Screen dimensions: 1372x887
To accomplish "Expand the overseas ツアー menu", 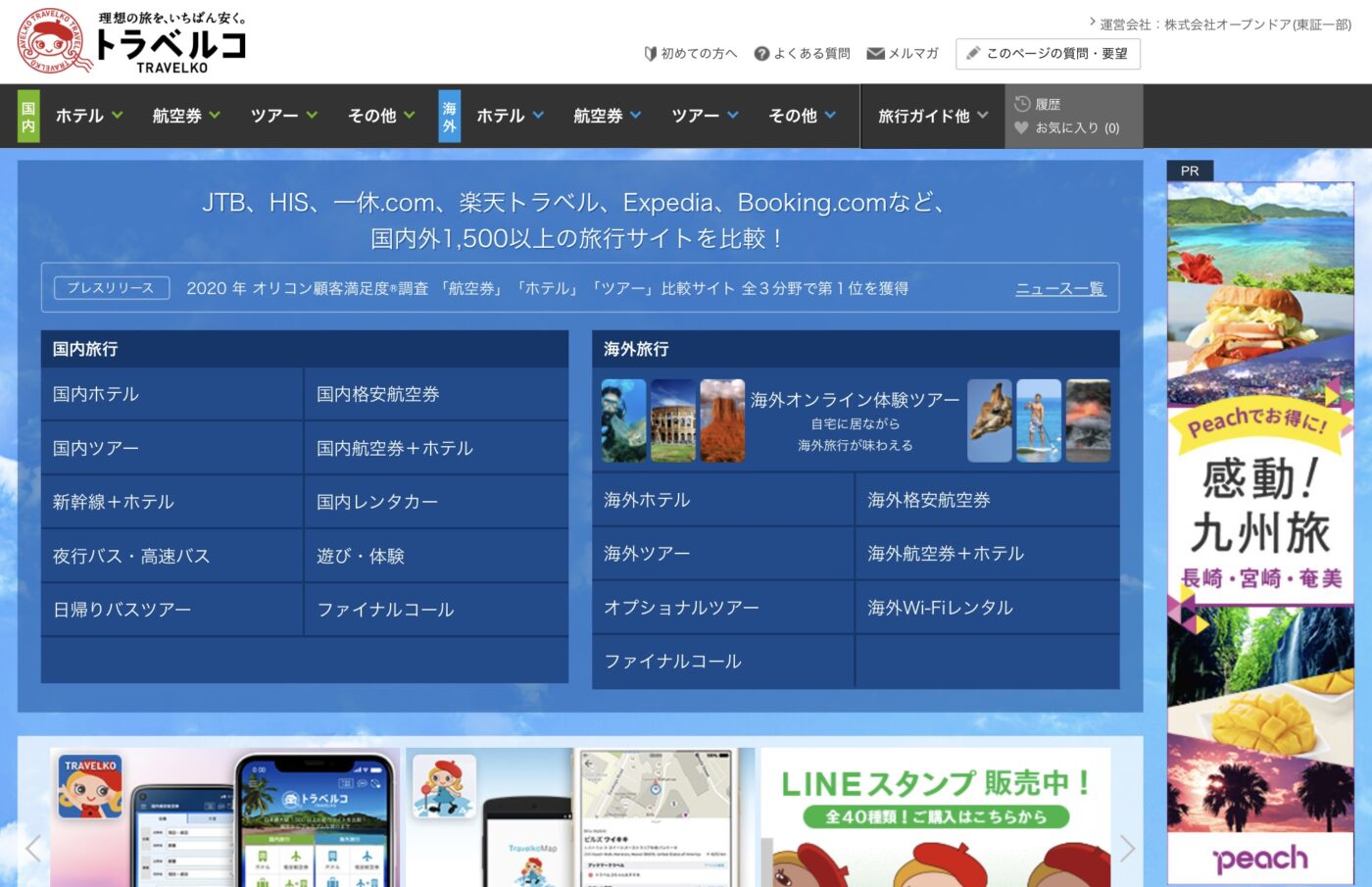I will point(705,116).
